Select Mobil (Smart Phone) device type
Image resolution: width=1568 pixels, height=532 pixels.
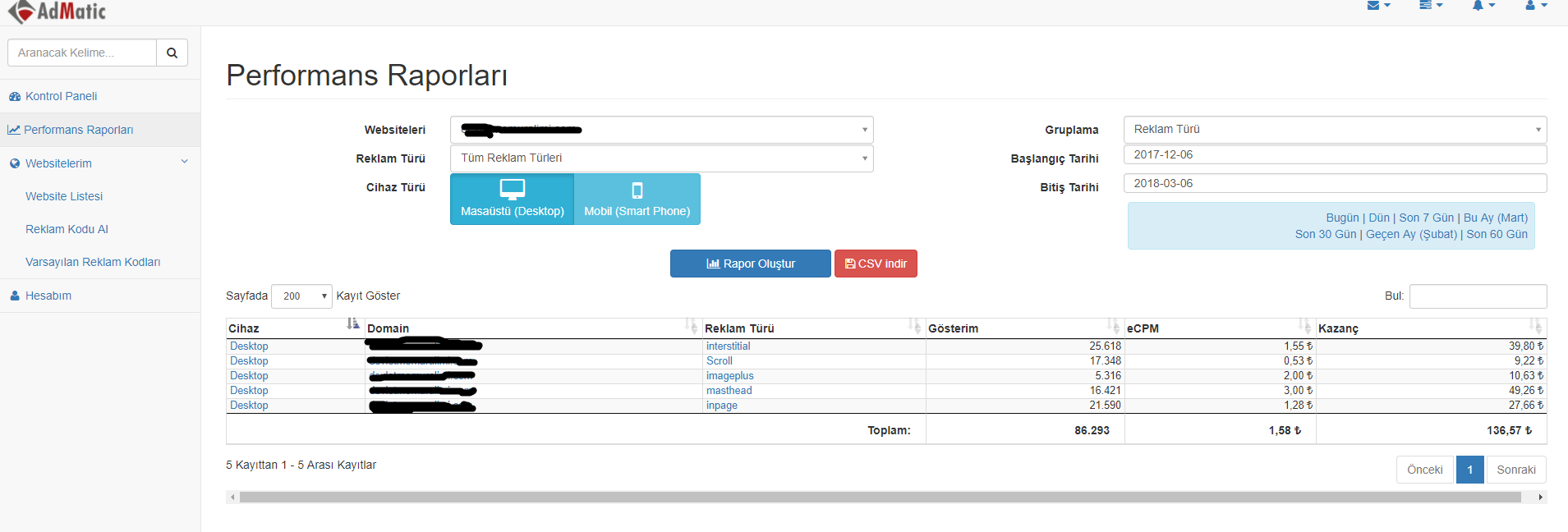tap(637, 199)
